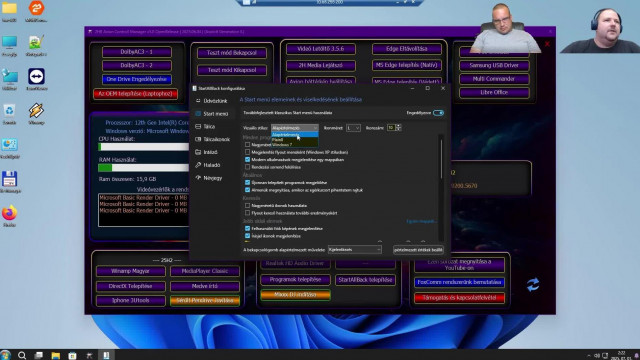Click the DolbyAC3 - 1 button

[137, 52]
